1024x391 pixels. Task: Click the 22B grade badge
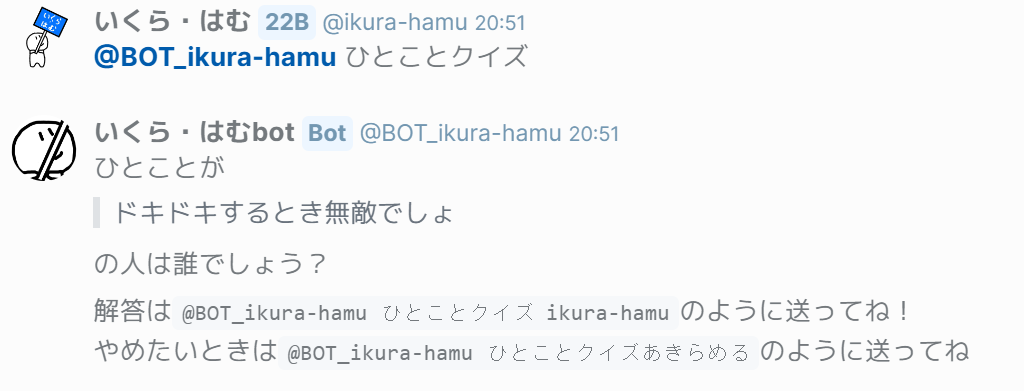pyautogui.click(x=287, y=22)
